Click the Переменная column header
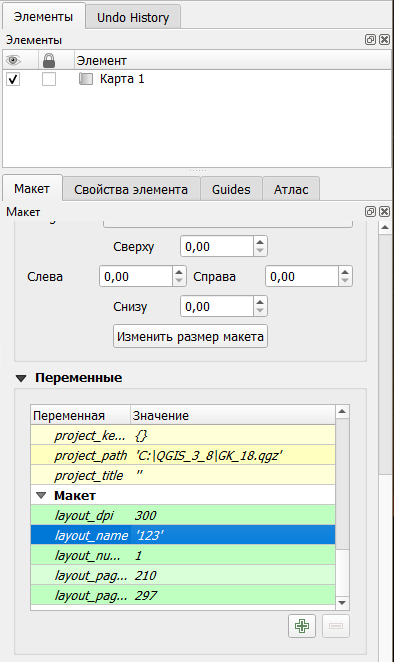The width and height of the screenshot is (394, 662). [x=81, y=415]
